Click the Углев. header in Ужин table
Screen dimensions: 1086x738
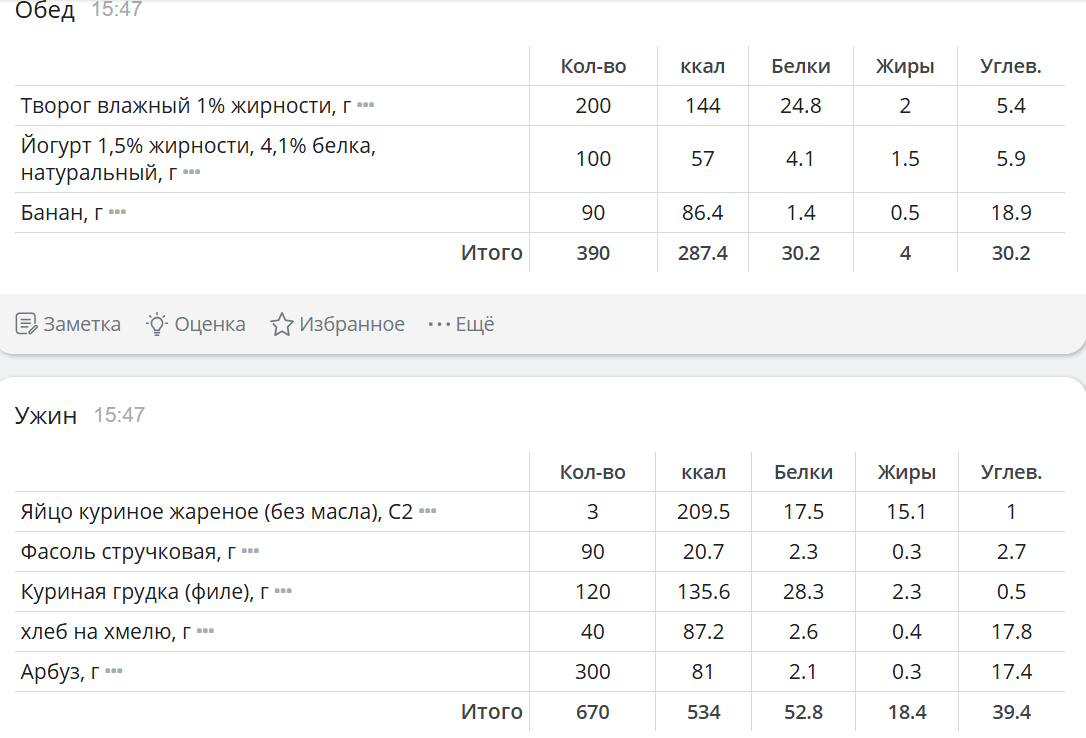1011,471
